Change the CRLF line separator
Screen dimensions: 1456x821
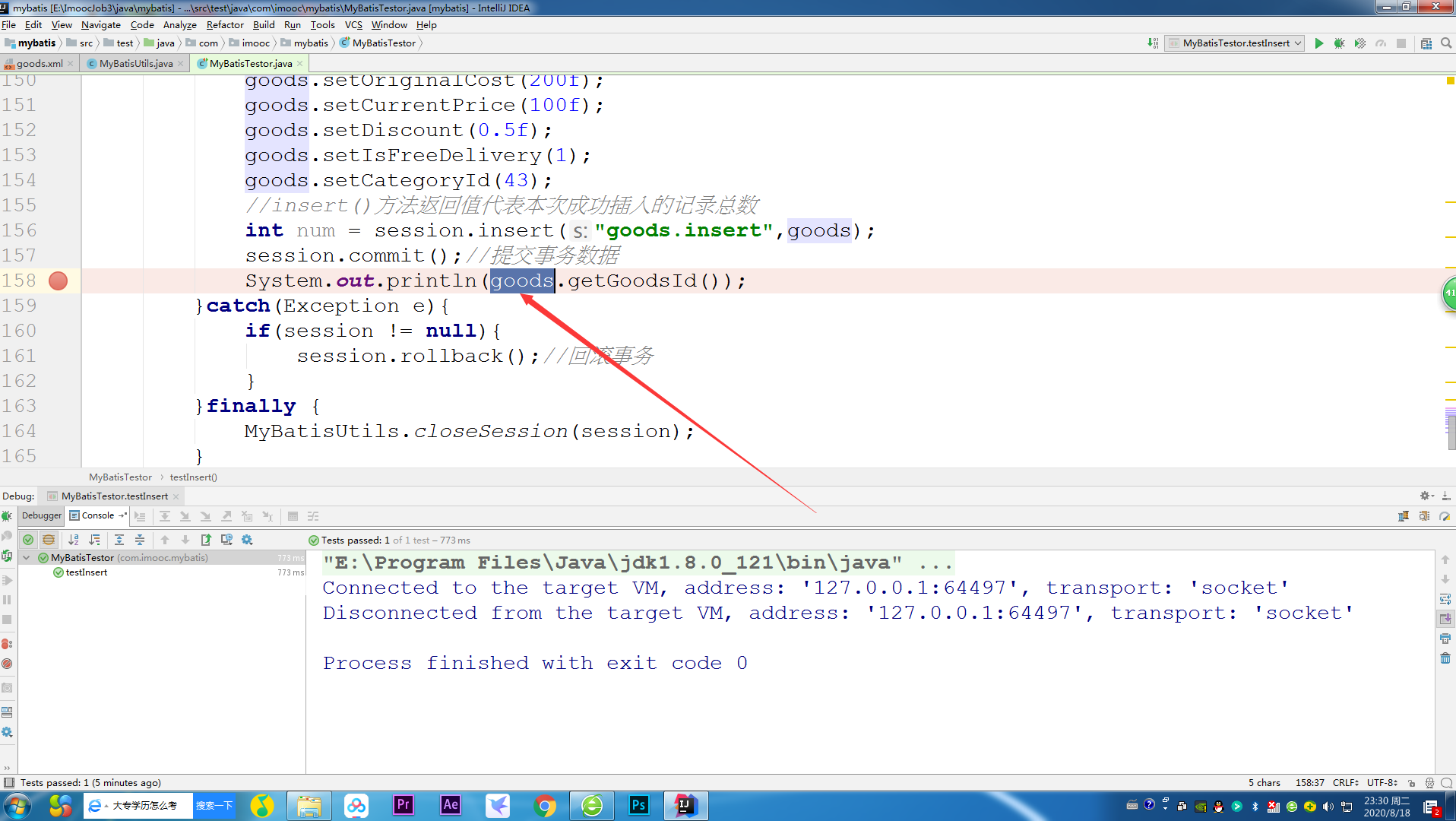tap(1346, 783)
